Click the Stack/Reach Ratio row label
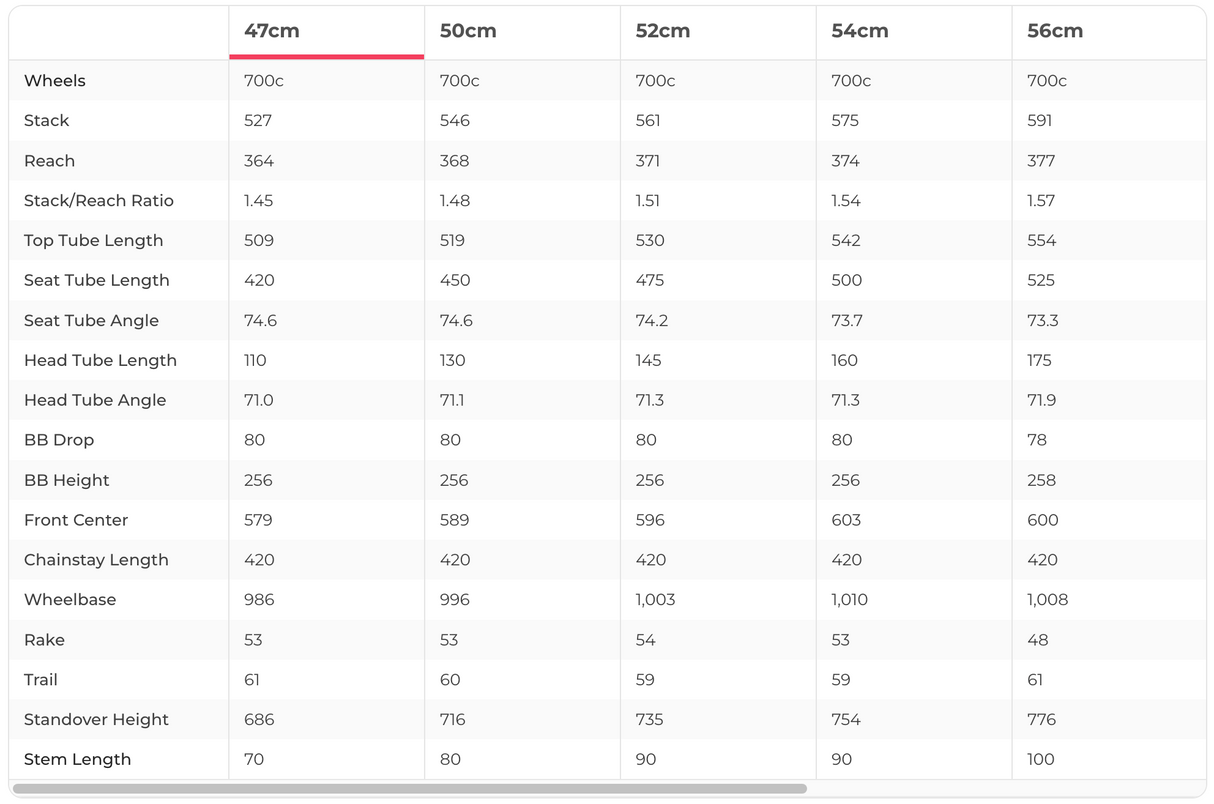The width and height of the screenshot is (1214, 804). 99,201
